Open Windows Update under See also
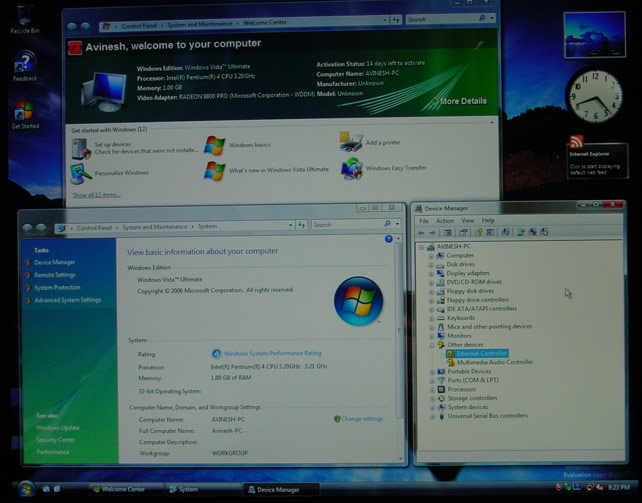The image size is (642, 503). click(58, 428)
